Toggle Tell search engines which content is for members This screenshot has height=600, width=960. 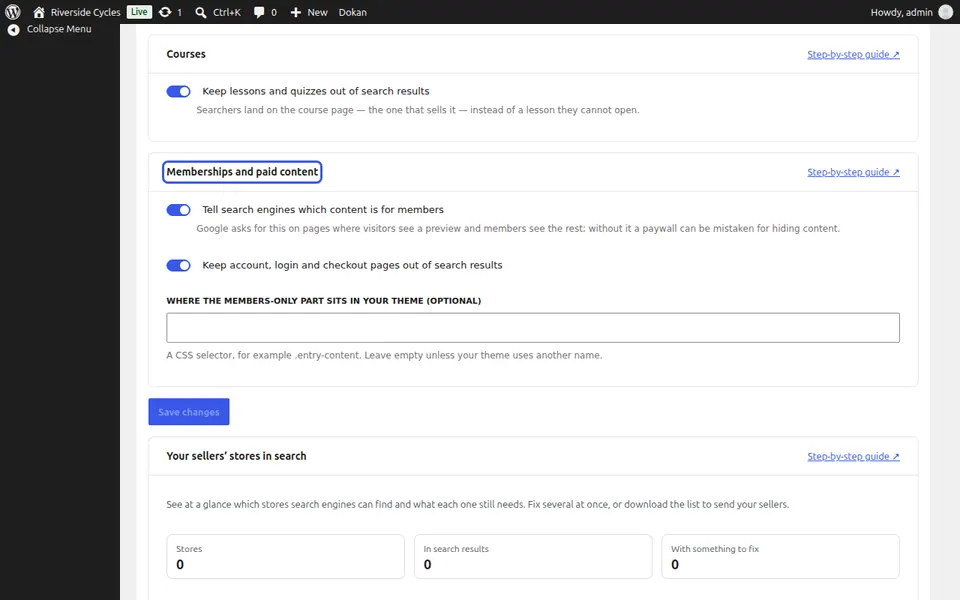coord(179,210)
